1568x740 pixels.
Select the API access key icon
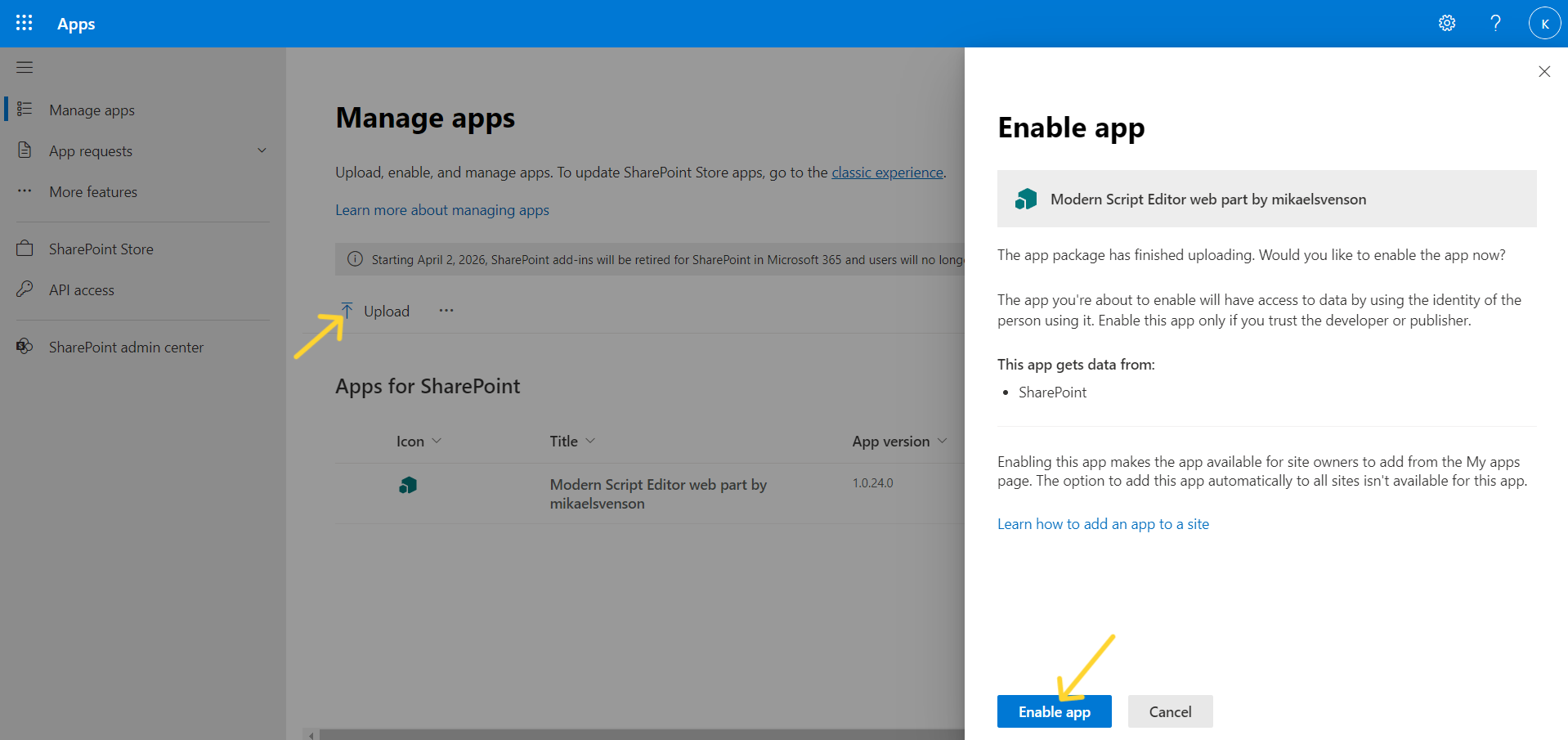(x=25, y=289)
